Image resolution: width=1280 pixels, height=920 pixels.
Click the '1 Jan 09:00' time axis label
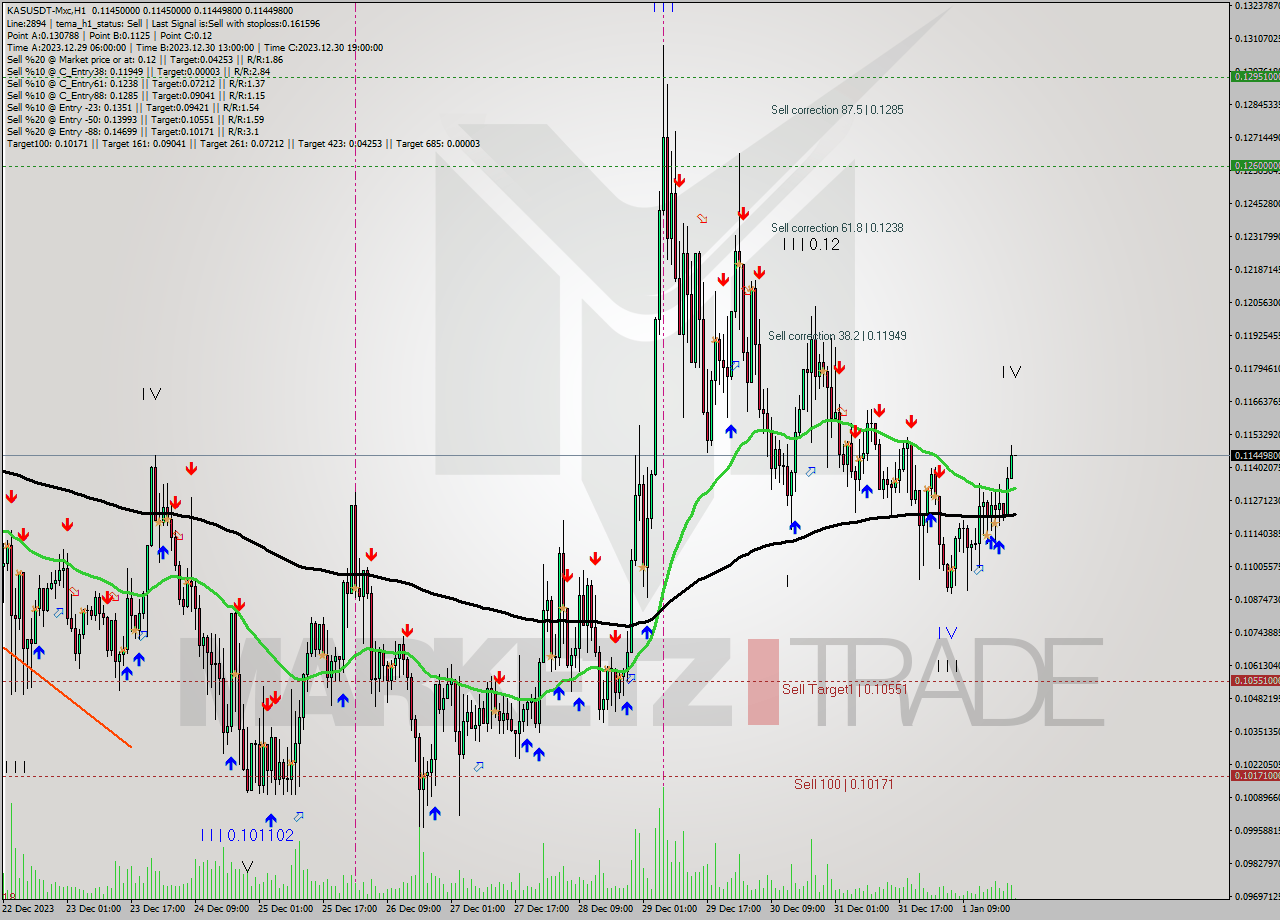pos(986,909)
